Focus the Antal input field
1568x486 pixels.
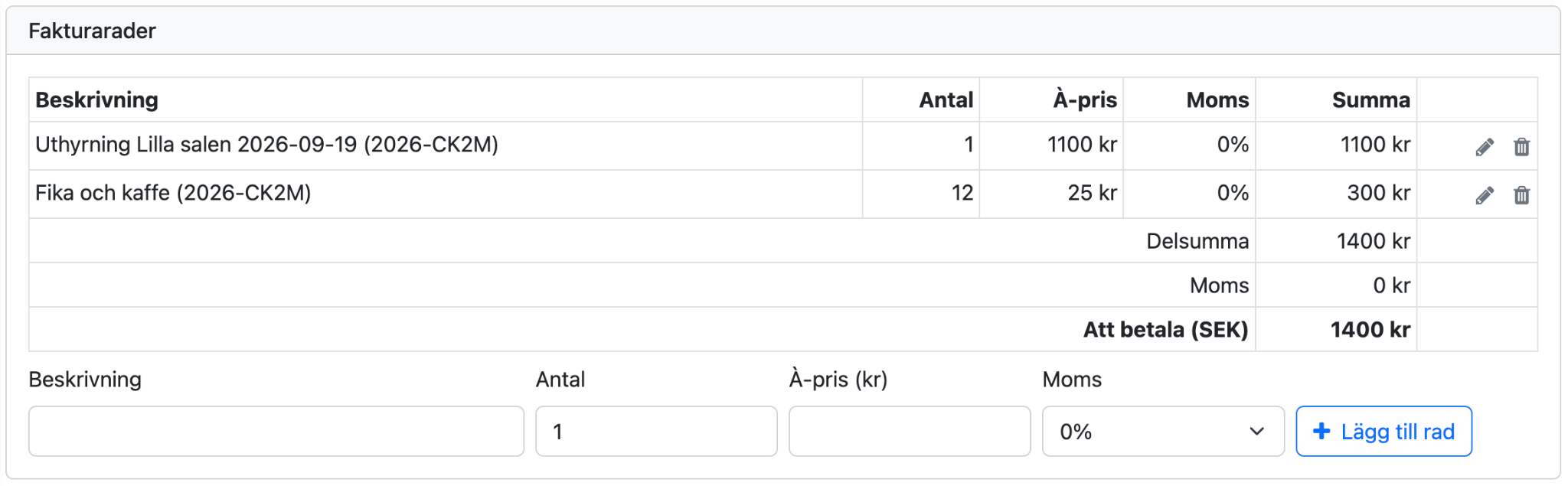(x=656, y=431)
